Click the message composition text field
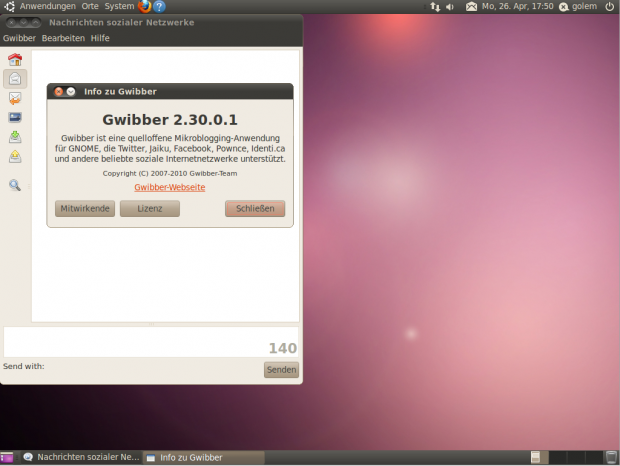The height and width of the screenshot is (466, 620). [x=151, y=342]
